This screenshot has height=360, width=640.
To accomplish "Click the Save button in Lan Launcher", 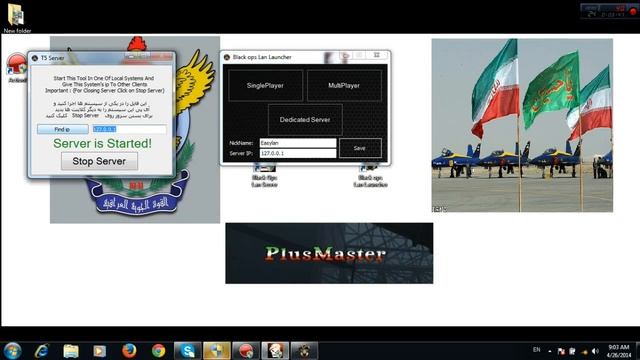I will 360,148.
